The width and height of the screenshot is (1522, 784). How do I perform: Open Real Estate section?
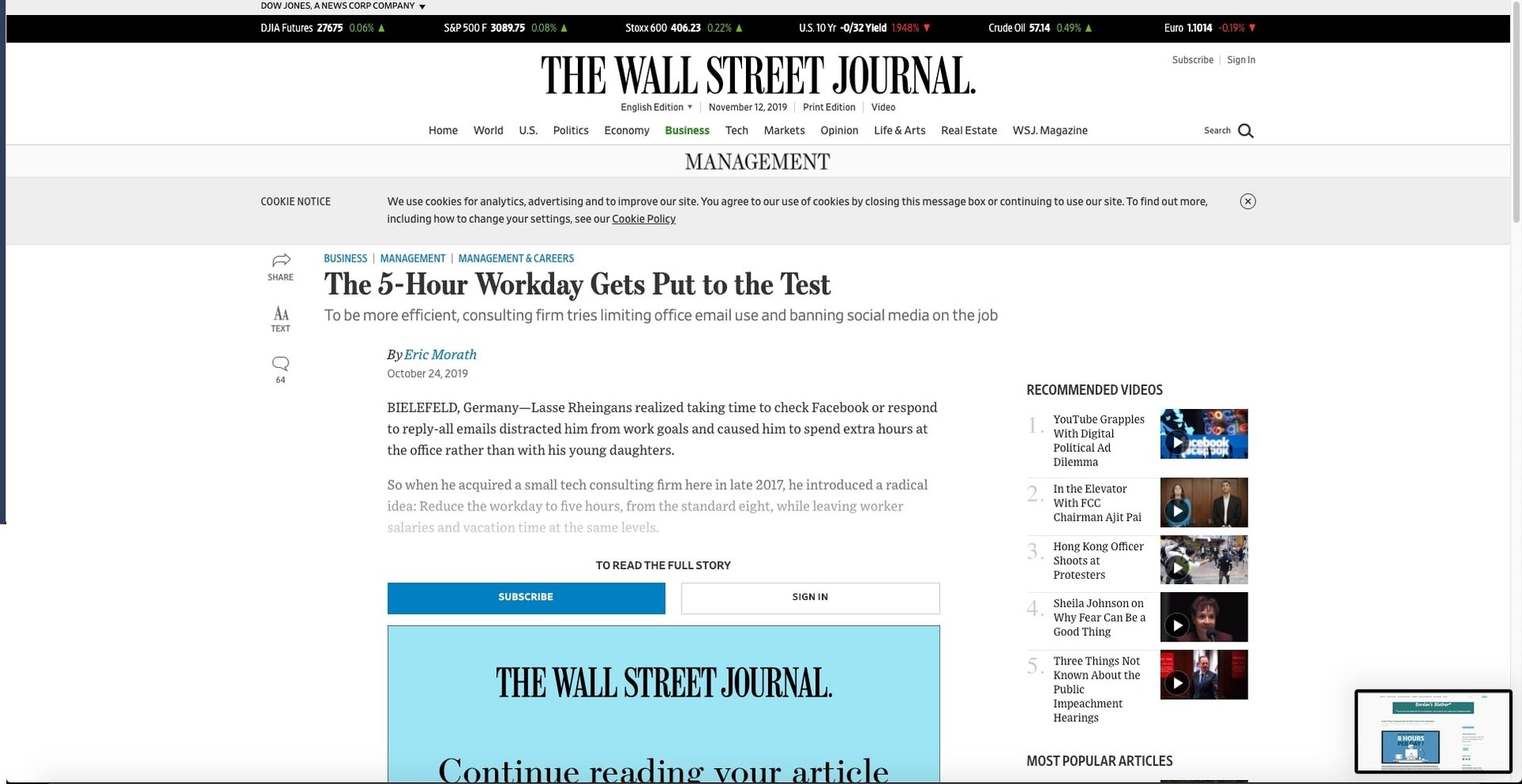(969, 131)
